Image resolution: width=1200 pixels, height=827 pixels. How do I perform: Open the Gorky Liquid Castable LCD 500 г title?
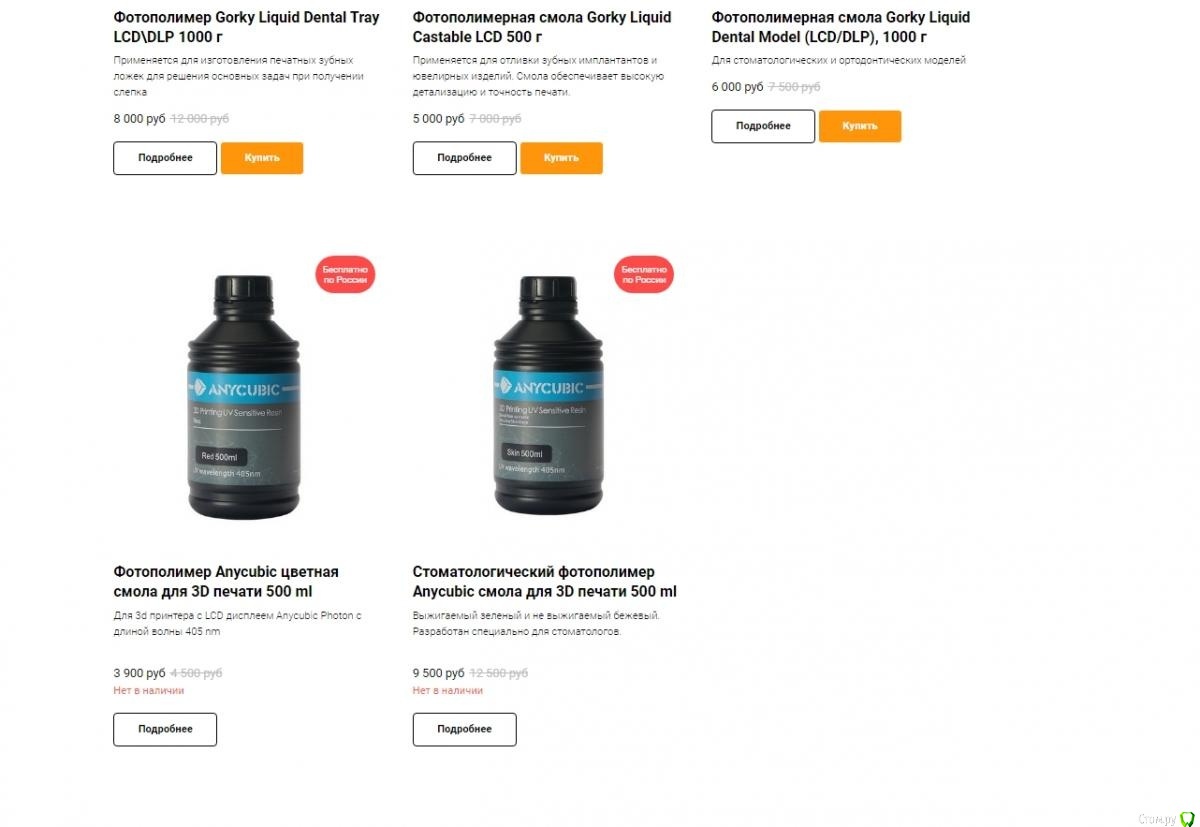(x=542, y=27)
